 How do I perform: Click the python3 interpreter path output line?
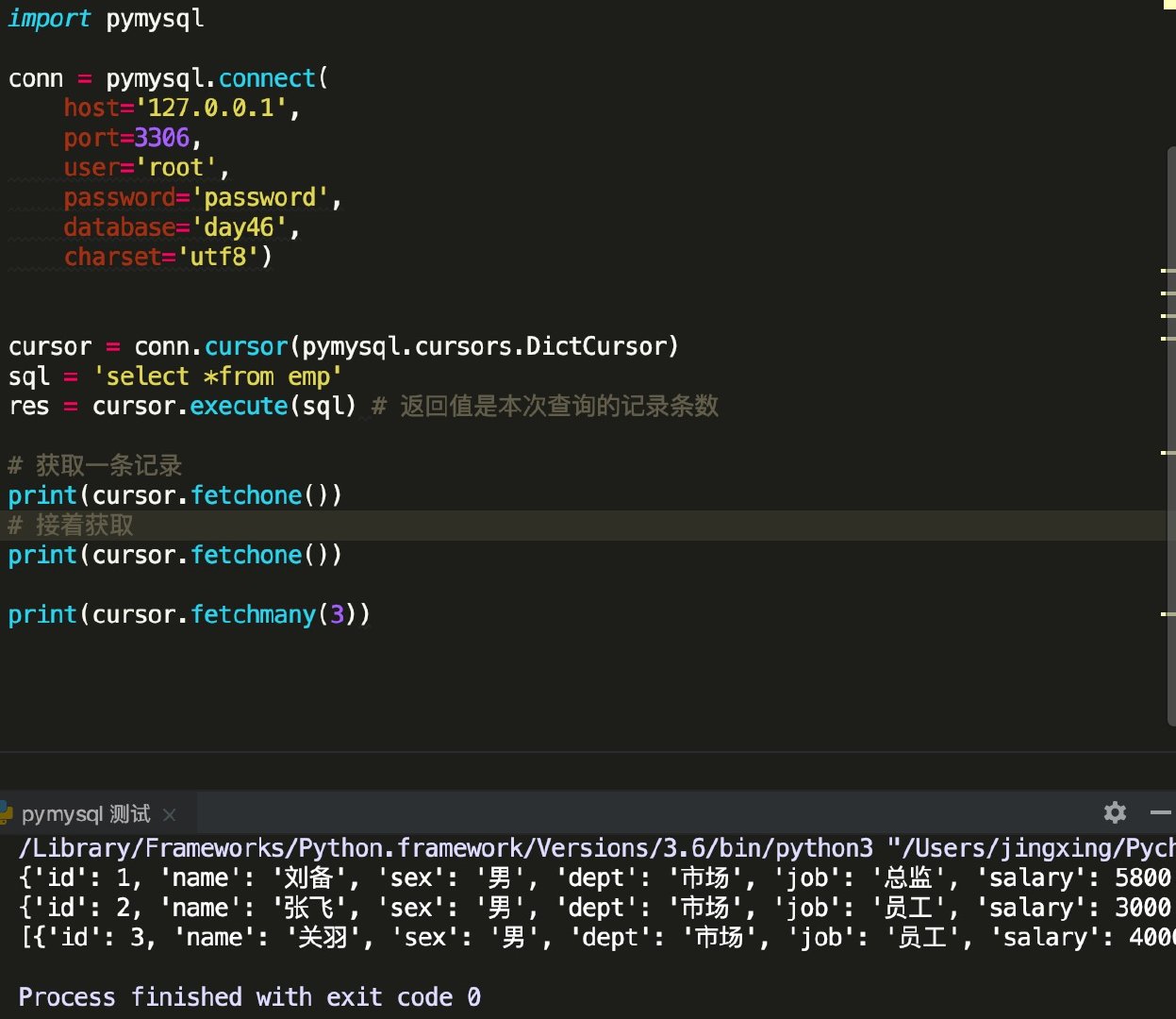(597, 847)
